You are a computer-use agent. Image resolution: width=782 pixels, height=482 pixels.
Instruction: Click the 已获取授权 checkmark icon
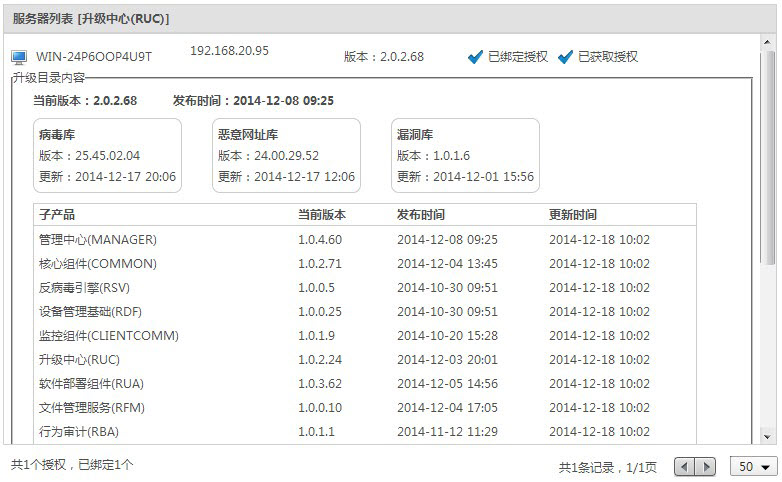pos(566,57)
